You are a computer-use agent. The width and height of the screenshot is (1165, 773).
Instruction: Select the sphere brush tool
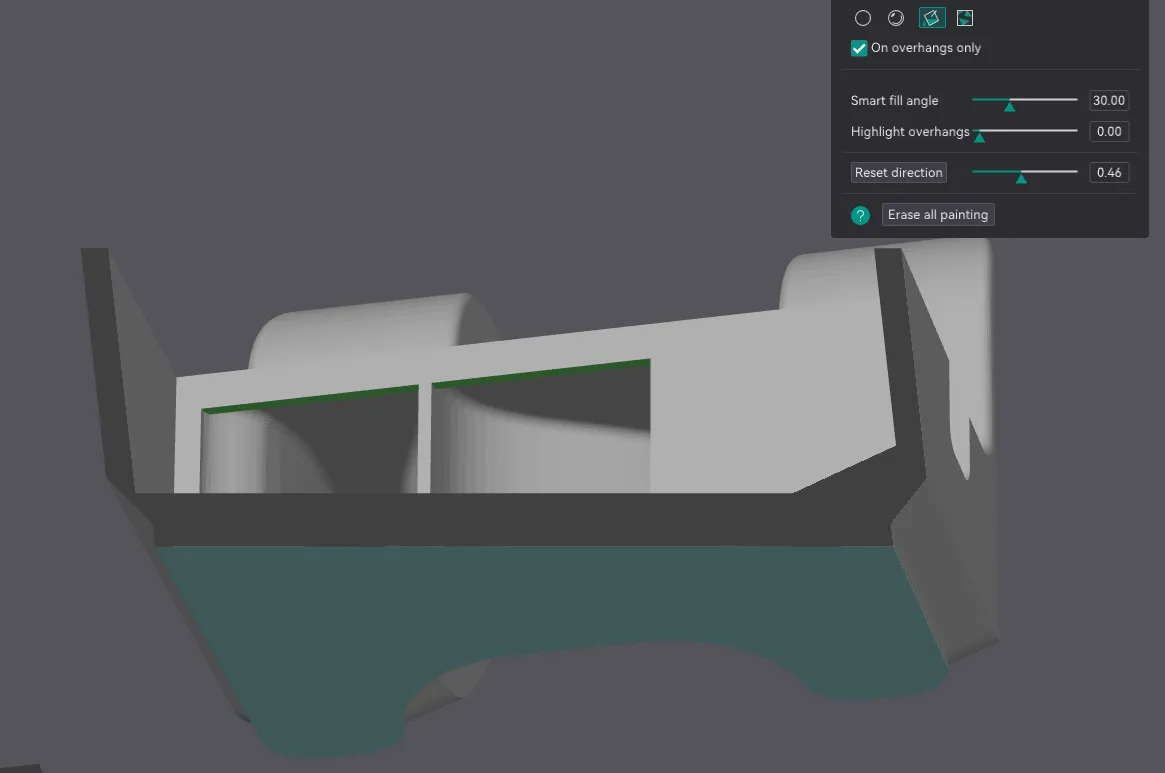tap(896, 18)
